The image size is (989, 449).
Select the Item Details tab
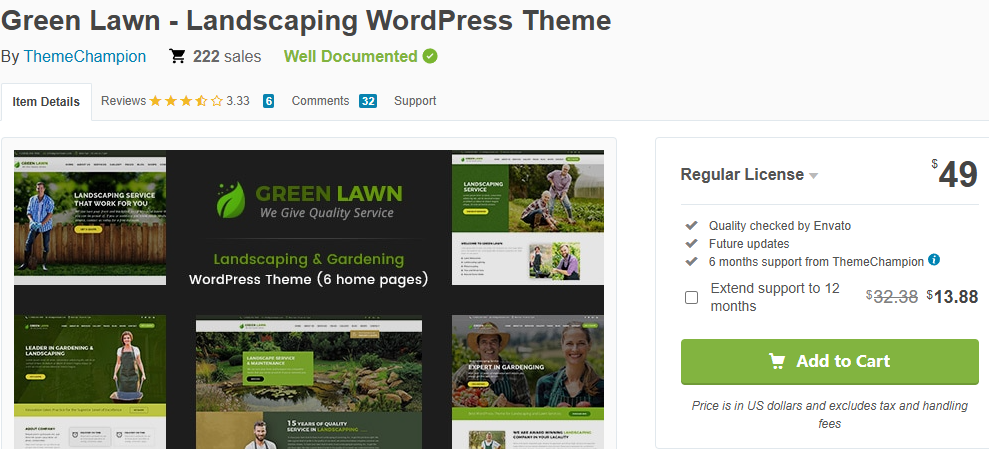click(x=46, y=102)
